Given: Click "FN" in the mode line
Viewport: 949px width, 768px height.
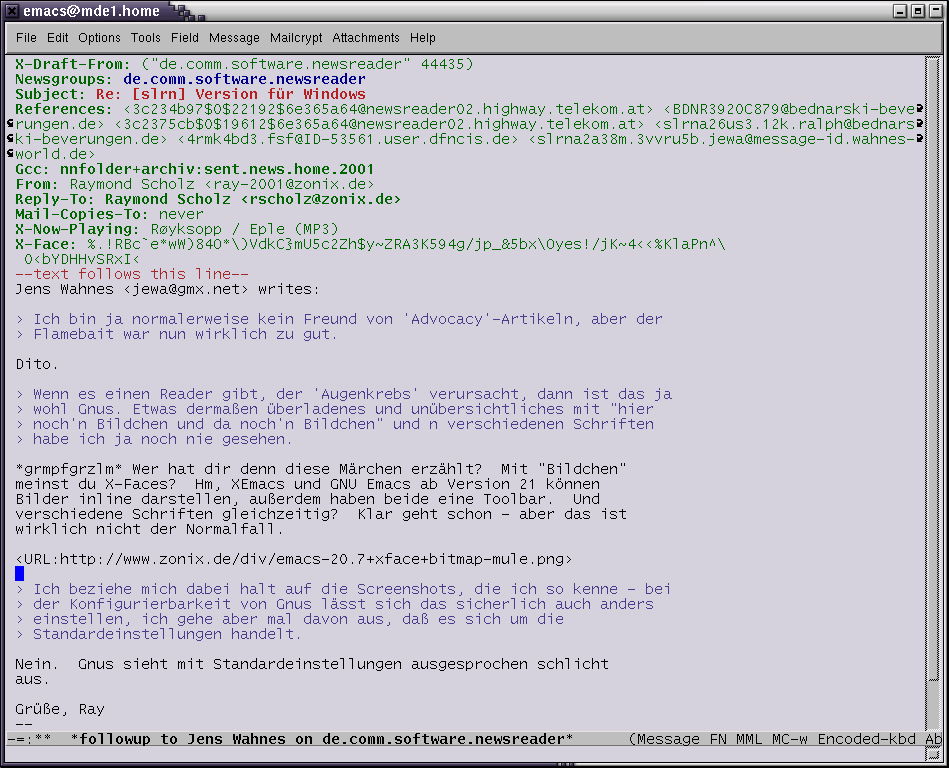Looking at the screenshot, I should point(718,740).
